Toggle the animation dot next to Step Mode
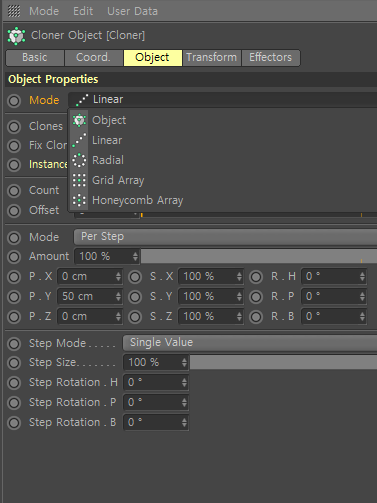 14,344
